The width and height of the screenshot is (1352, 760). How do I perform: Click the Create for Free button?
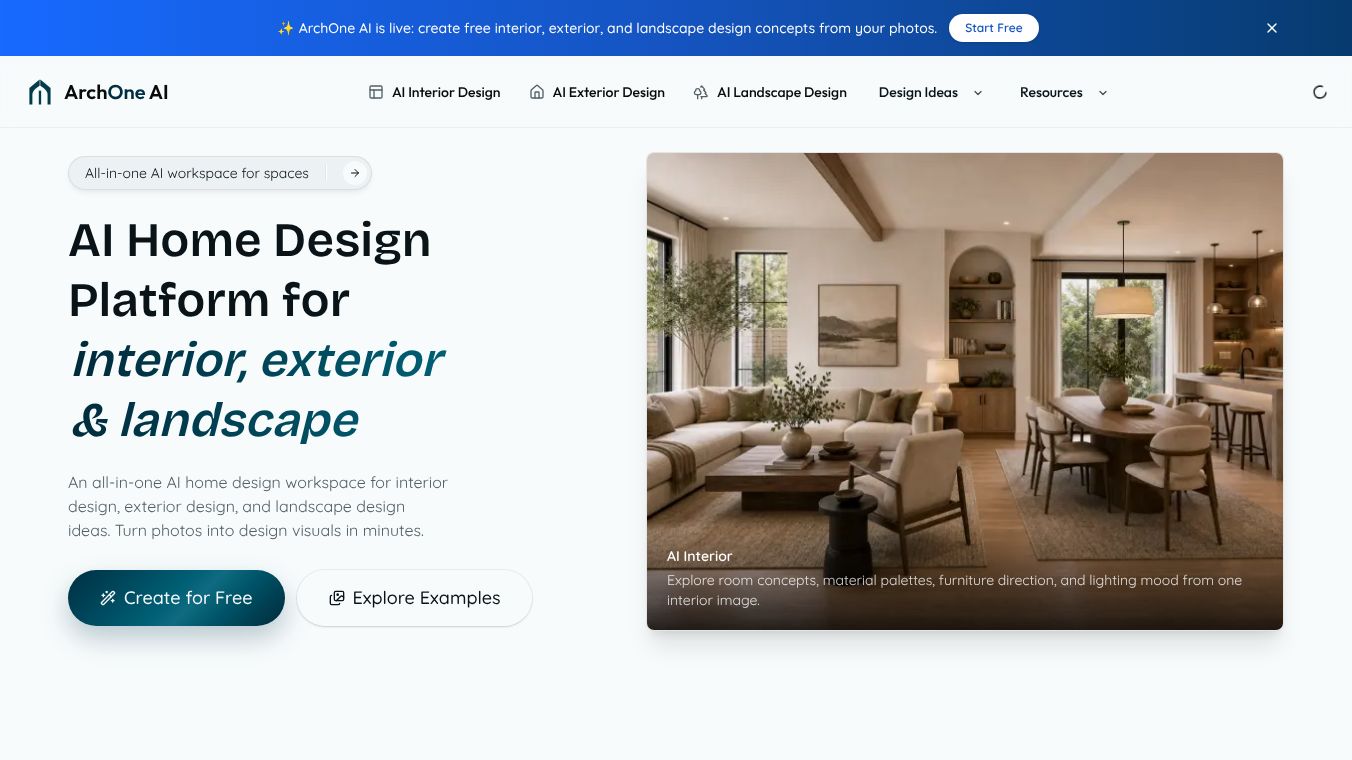pos(176,598)
